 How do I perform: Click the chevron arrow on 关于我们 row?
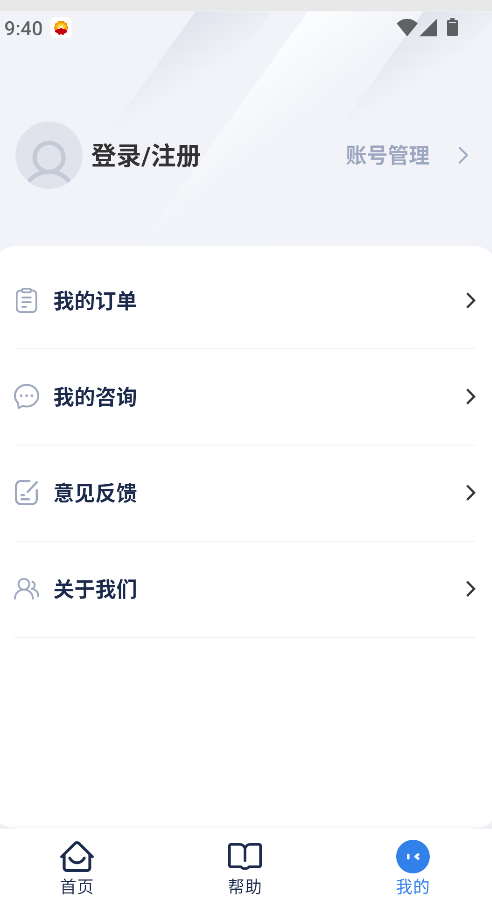tap(471, 589)
